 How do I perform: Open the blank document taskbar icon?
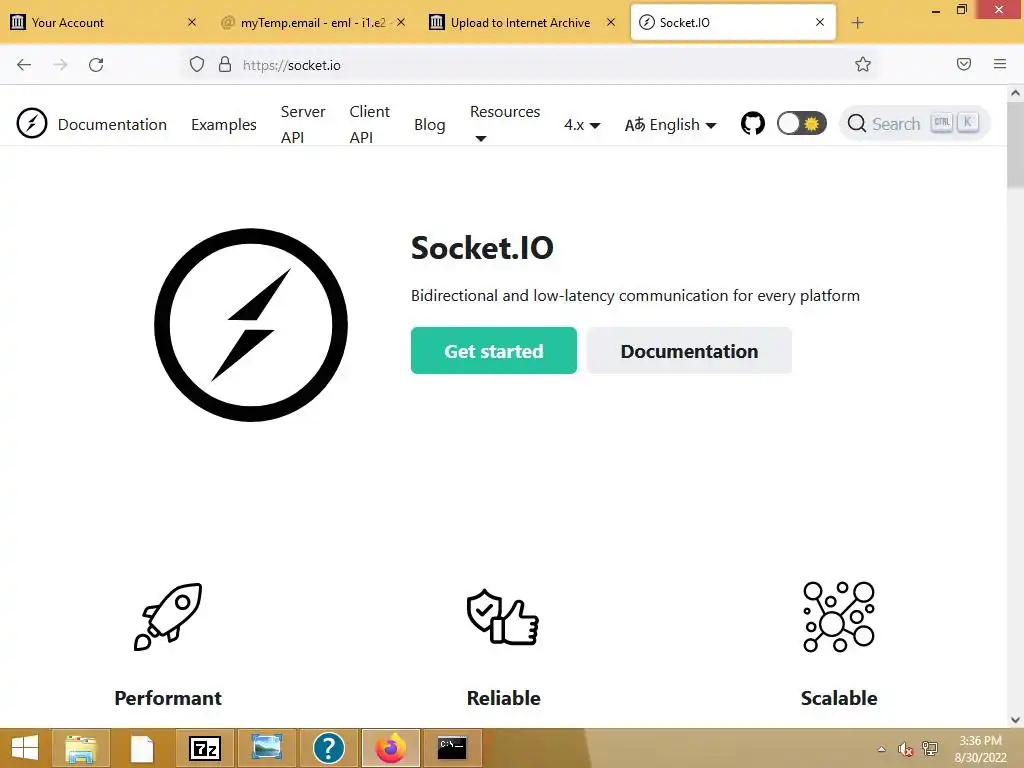142,748
